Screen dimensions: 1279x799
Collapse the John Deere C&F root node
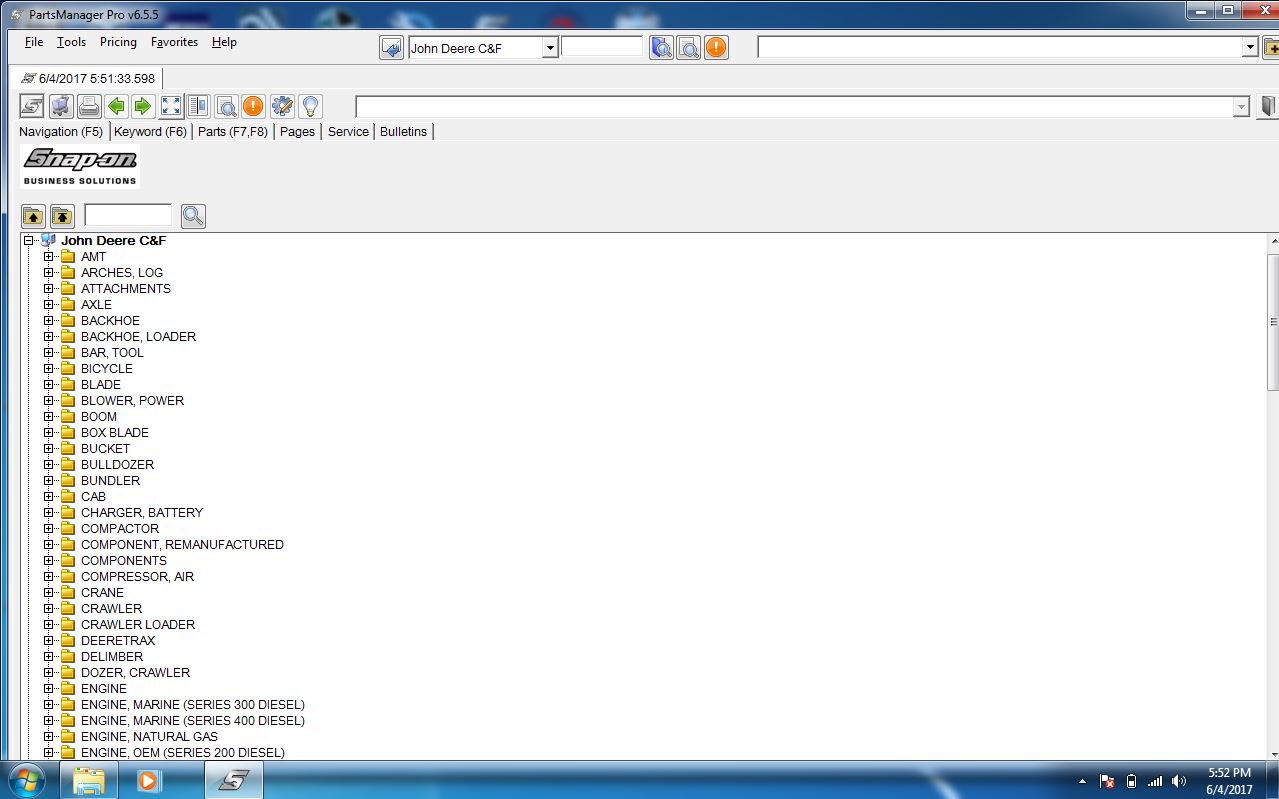[29, 241]
